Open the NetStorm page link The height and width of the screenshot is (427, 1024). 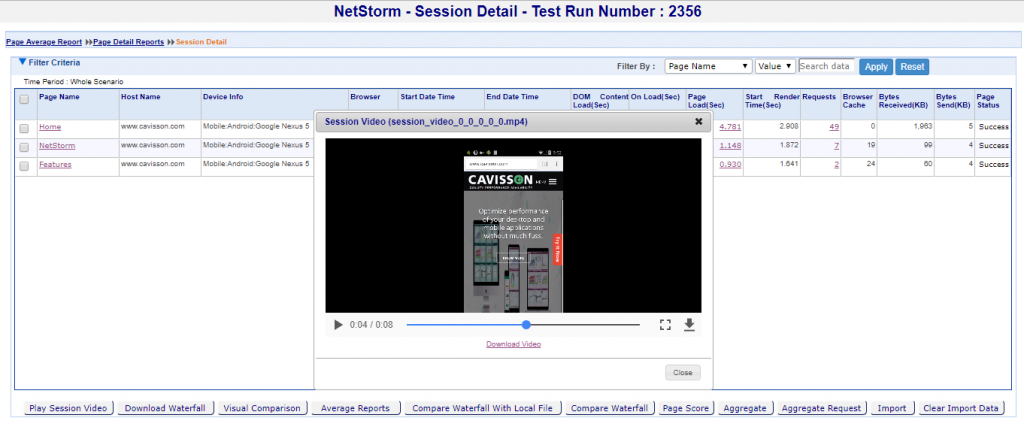tap(57, 146)
